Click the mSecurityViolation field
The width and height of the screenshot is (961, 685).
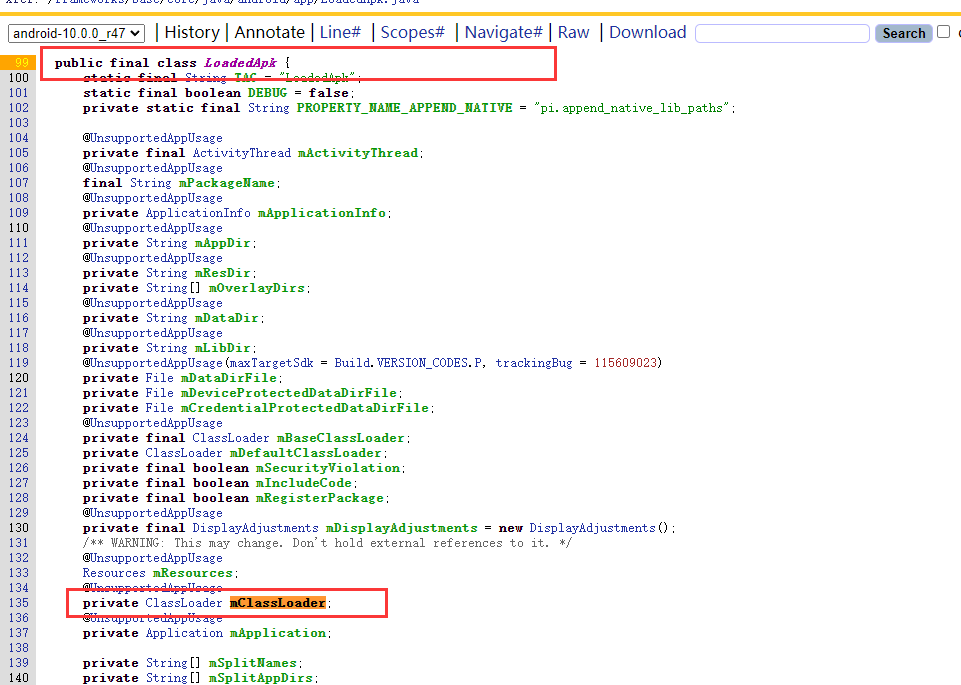(328, 468)
